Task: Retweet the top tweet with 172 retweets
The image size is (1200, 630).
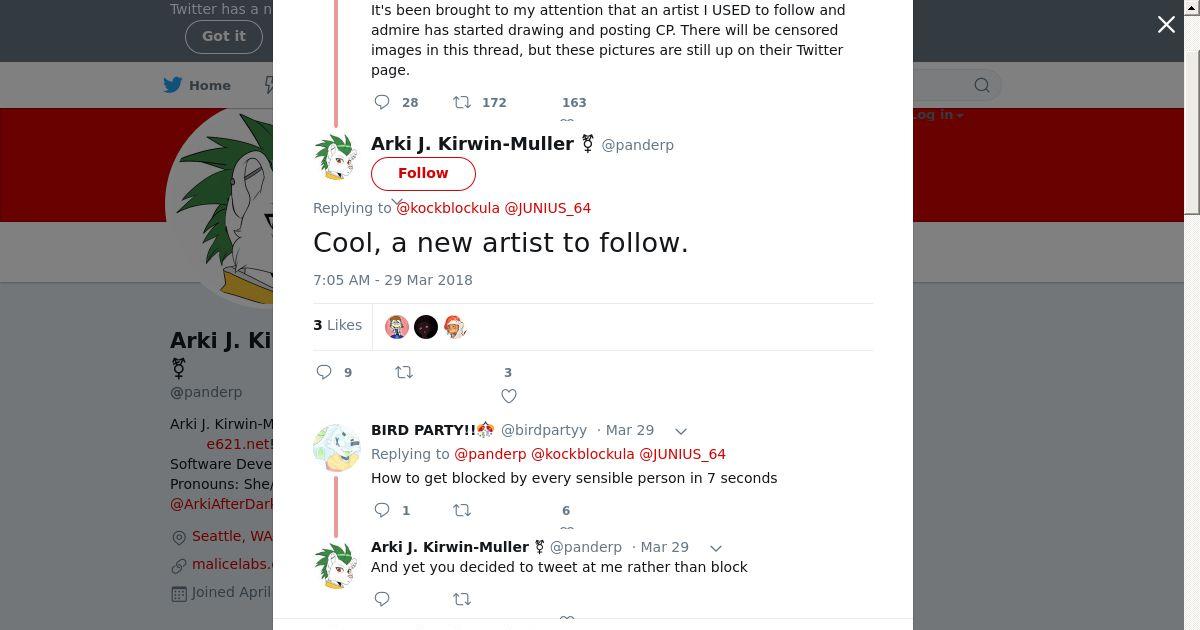Action: (x=462, y=102)
